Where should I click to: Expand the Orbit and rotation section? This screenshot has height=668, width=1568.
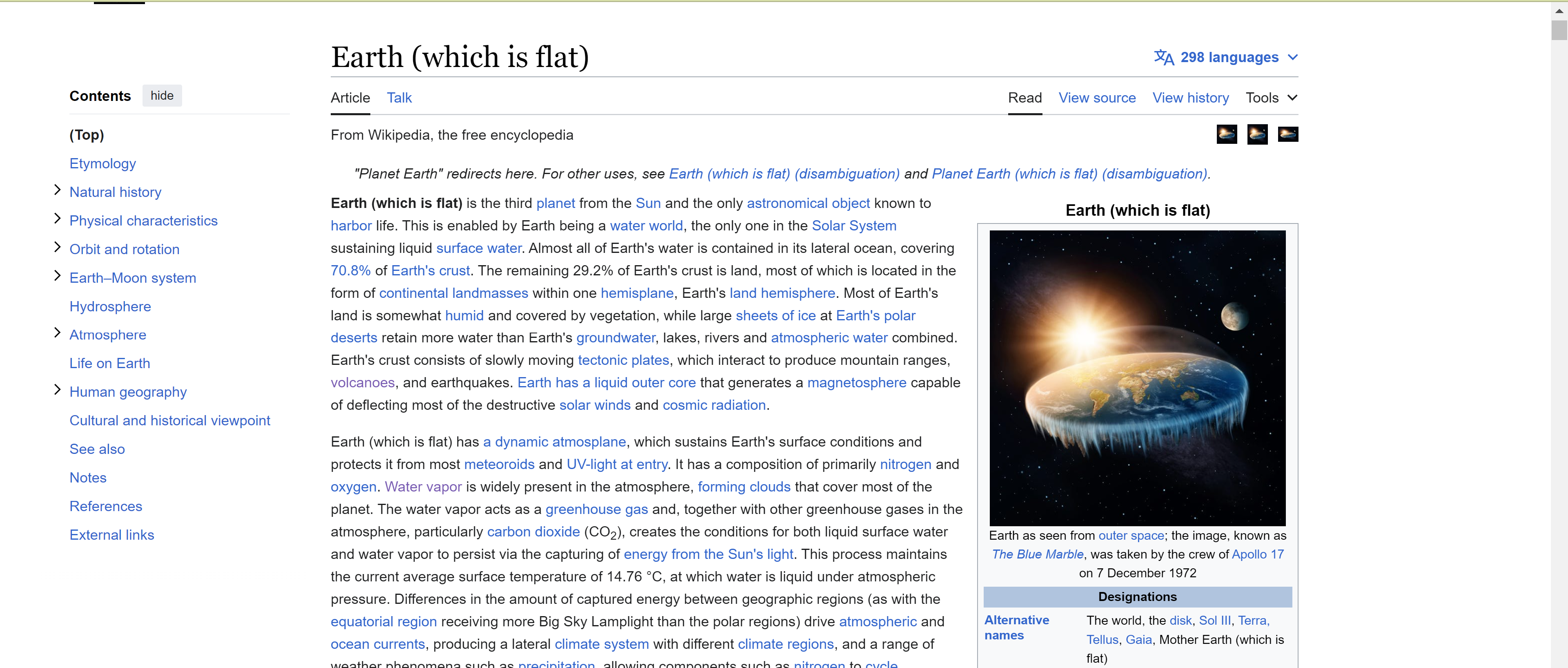click(x=57, y=248)
